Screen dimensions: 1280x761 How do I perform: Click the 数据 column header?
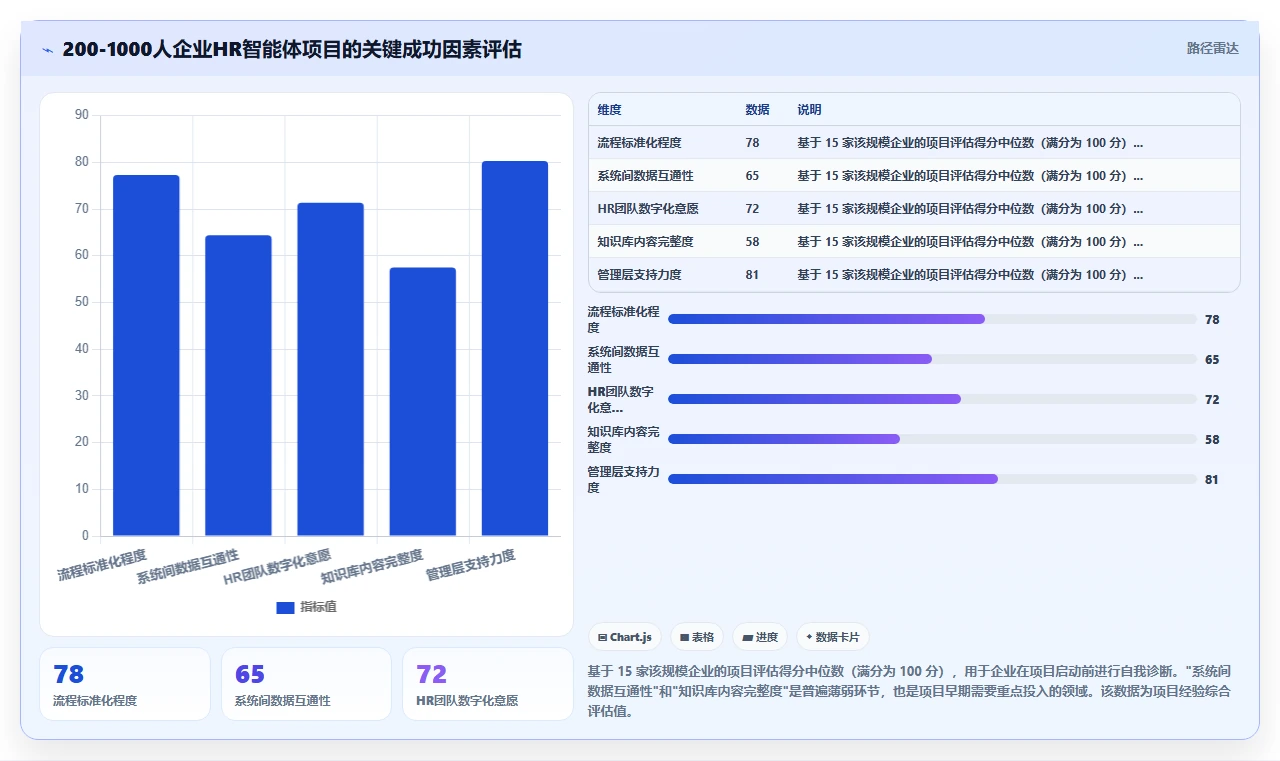(x=757, y=110)
